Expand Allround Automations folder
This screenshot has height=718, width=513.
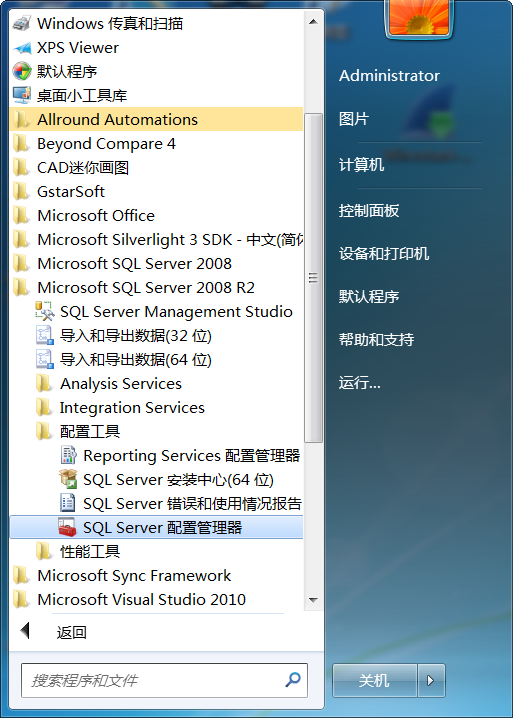(156, 120)
